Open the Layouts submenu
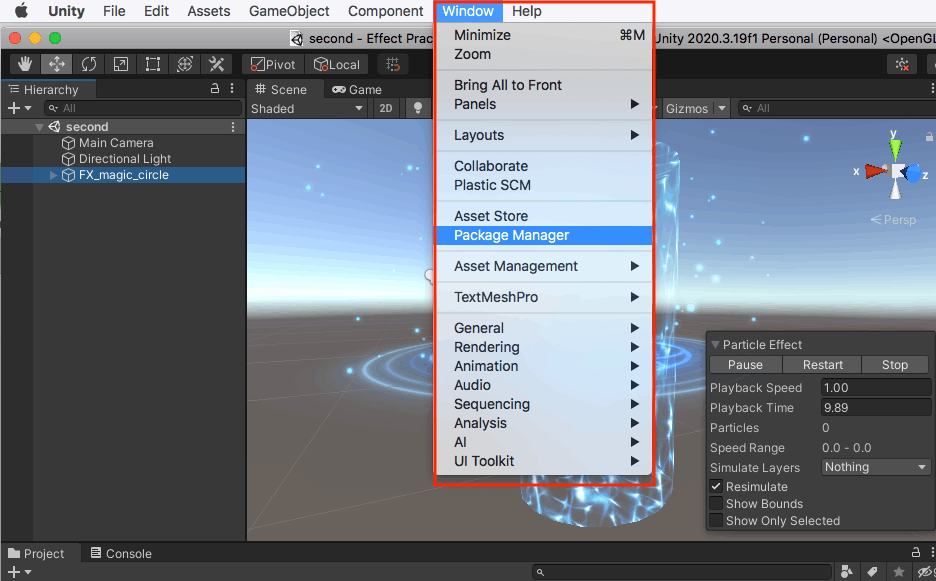Viewport: 936px width, 581px height. tap(544, 135)
